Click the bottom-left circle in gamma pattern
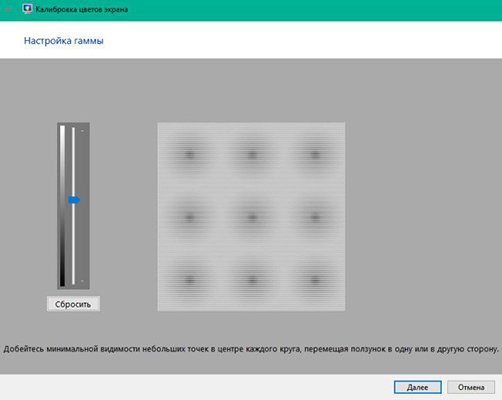The height and width of the screenshot is (400, 502). [189, 280]
